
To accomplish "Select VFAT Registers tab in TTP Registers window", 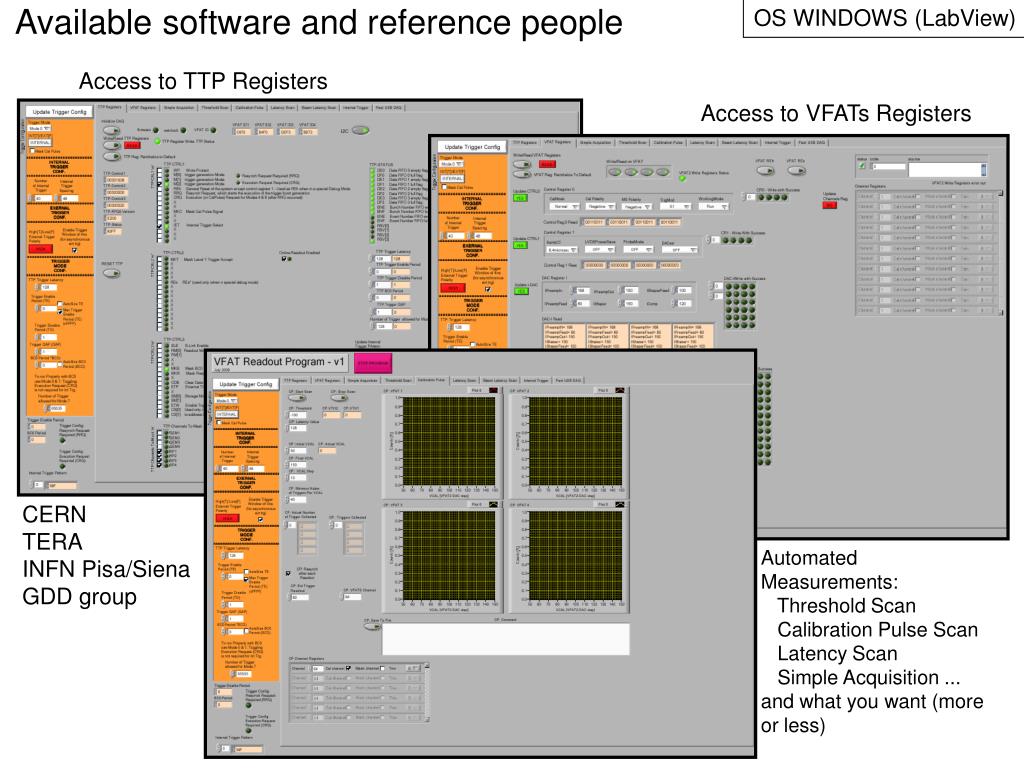I will (x=142, y=107).
